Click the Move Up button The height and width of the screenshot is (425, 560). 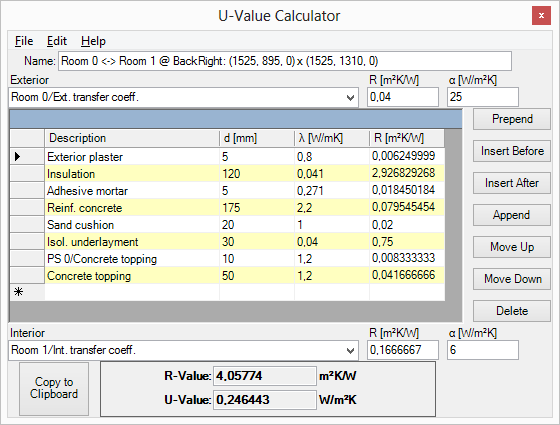(512, 247)
